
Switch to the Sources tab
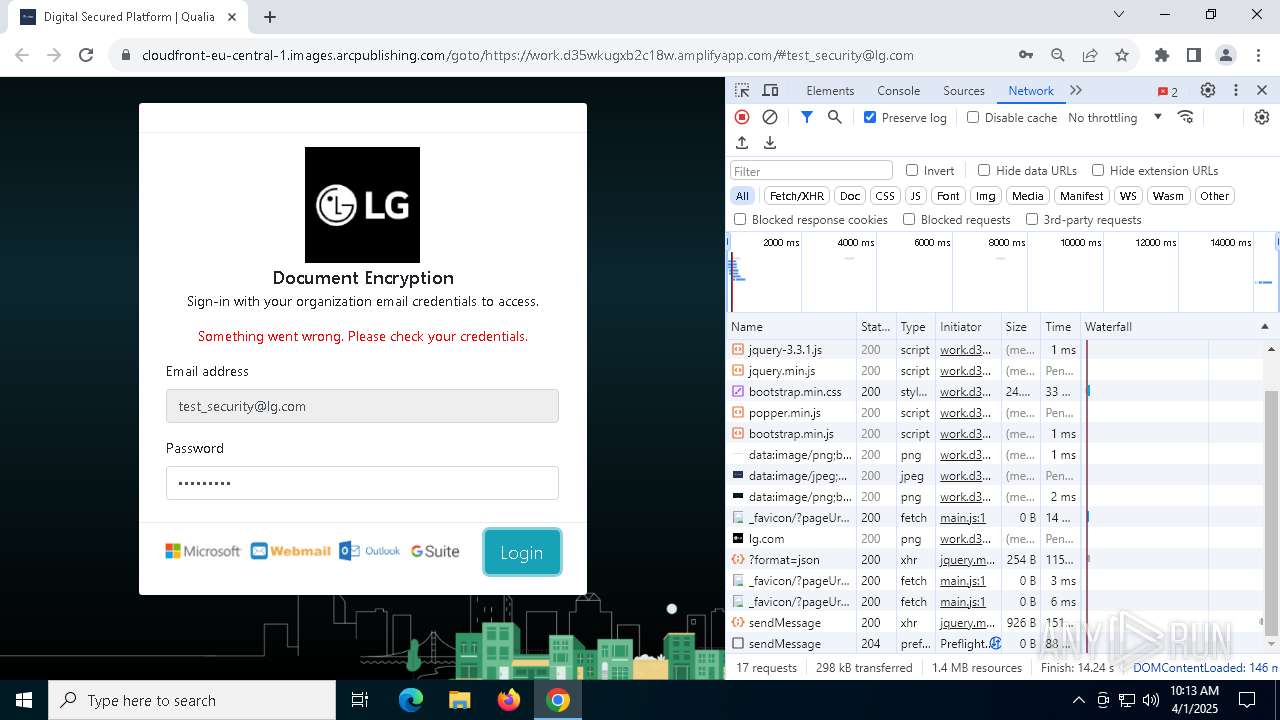coord(964,90)
